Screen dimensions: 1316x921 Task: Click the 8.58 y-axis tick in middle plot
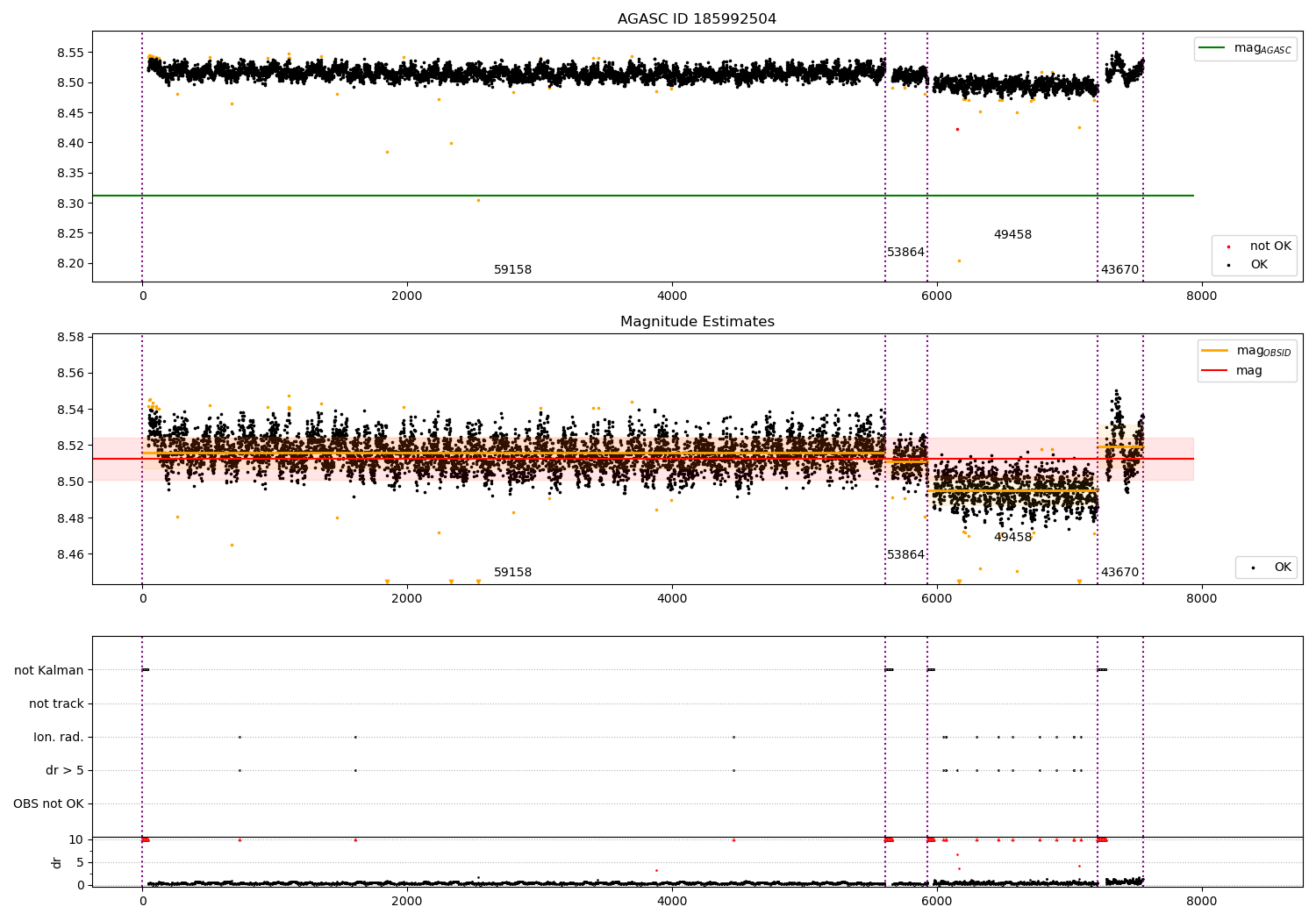[x=70, y=337]
